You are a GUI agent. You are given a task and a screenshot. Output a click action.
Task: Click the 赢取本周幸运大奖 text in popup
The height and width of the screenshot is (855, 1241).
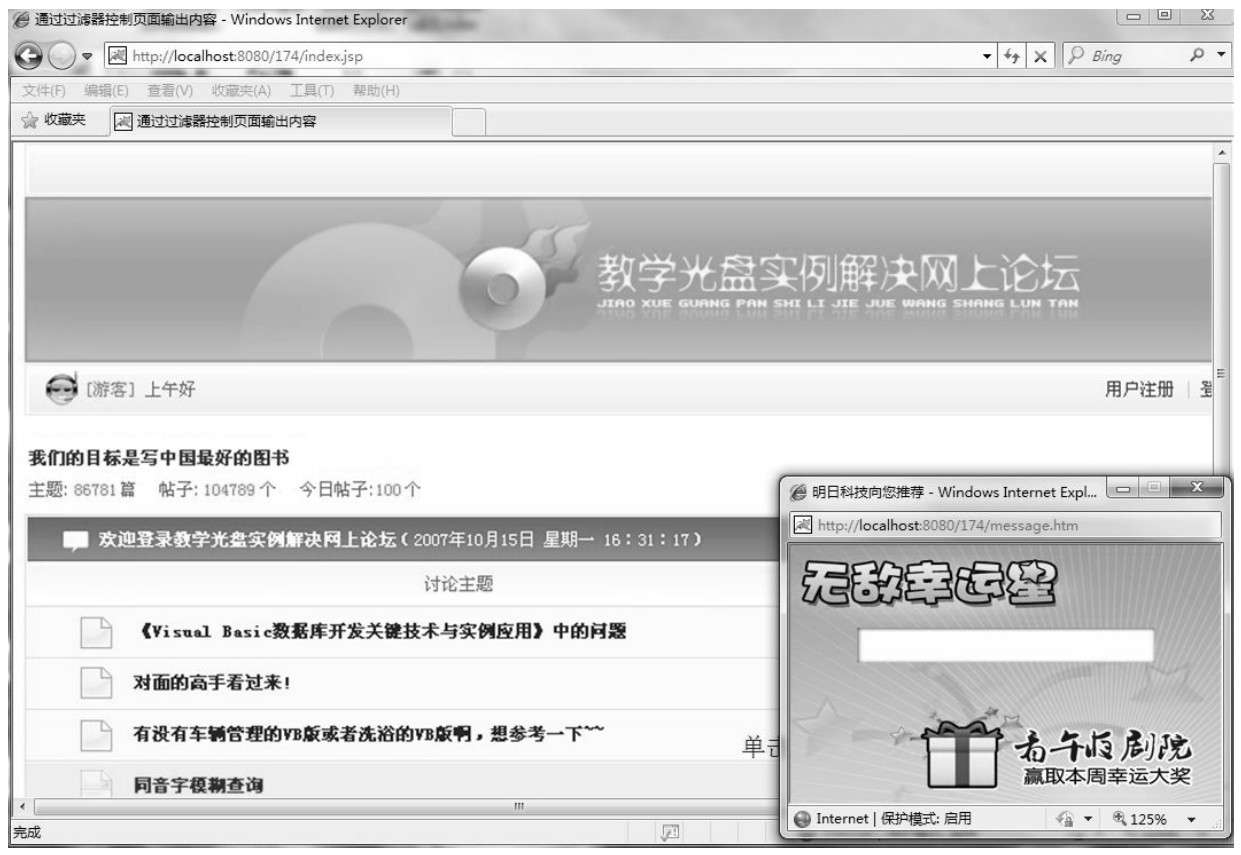coord(1108,778)
